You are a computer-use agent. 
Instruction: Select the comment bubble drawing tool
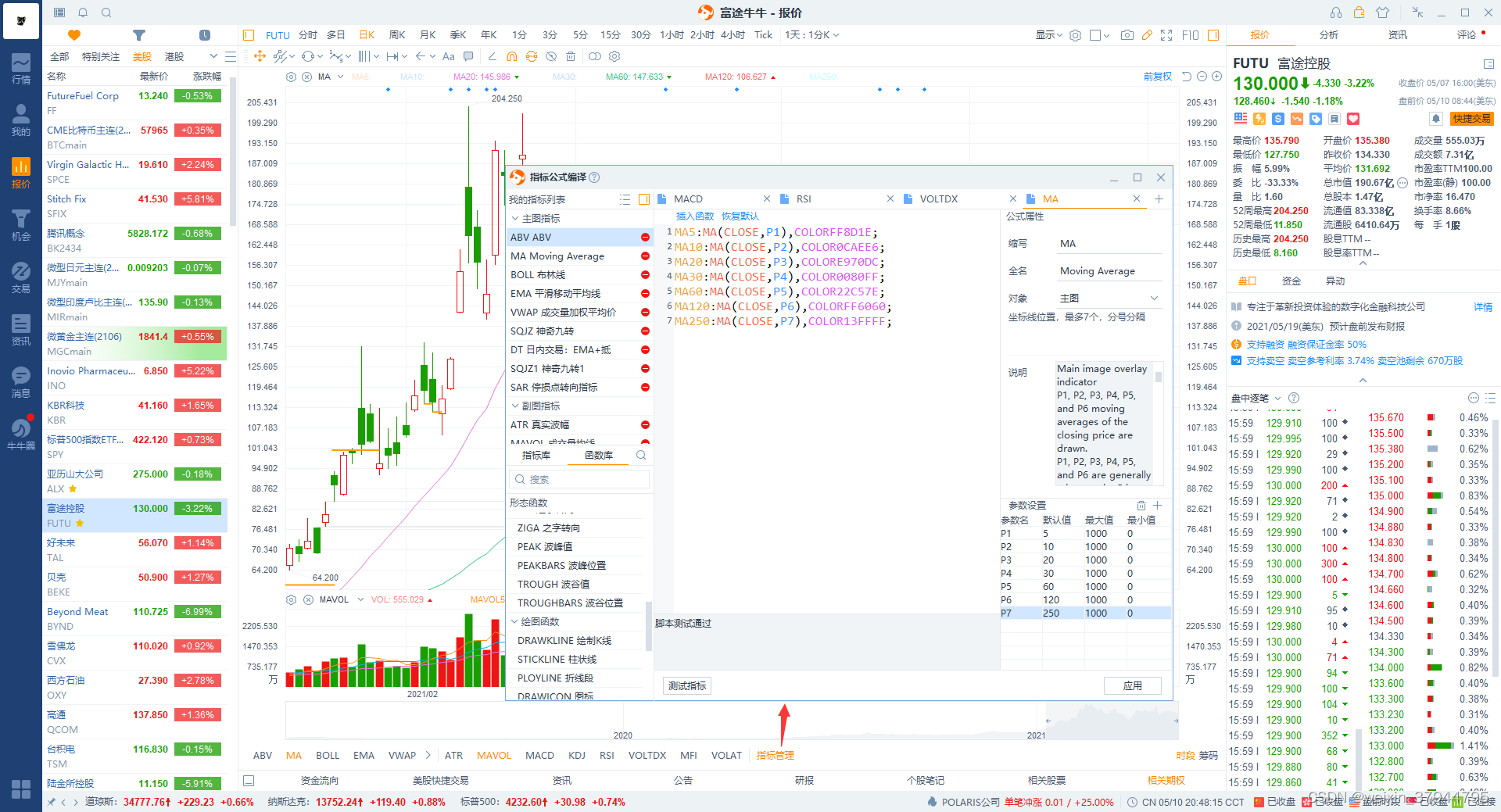468,56
